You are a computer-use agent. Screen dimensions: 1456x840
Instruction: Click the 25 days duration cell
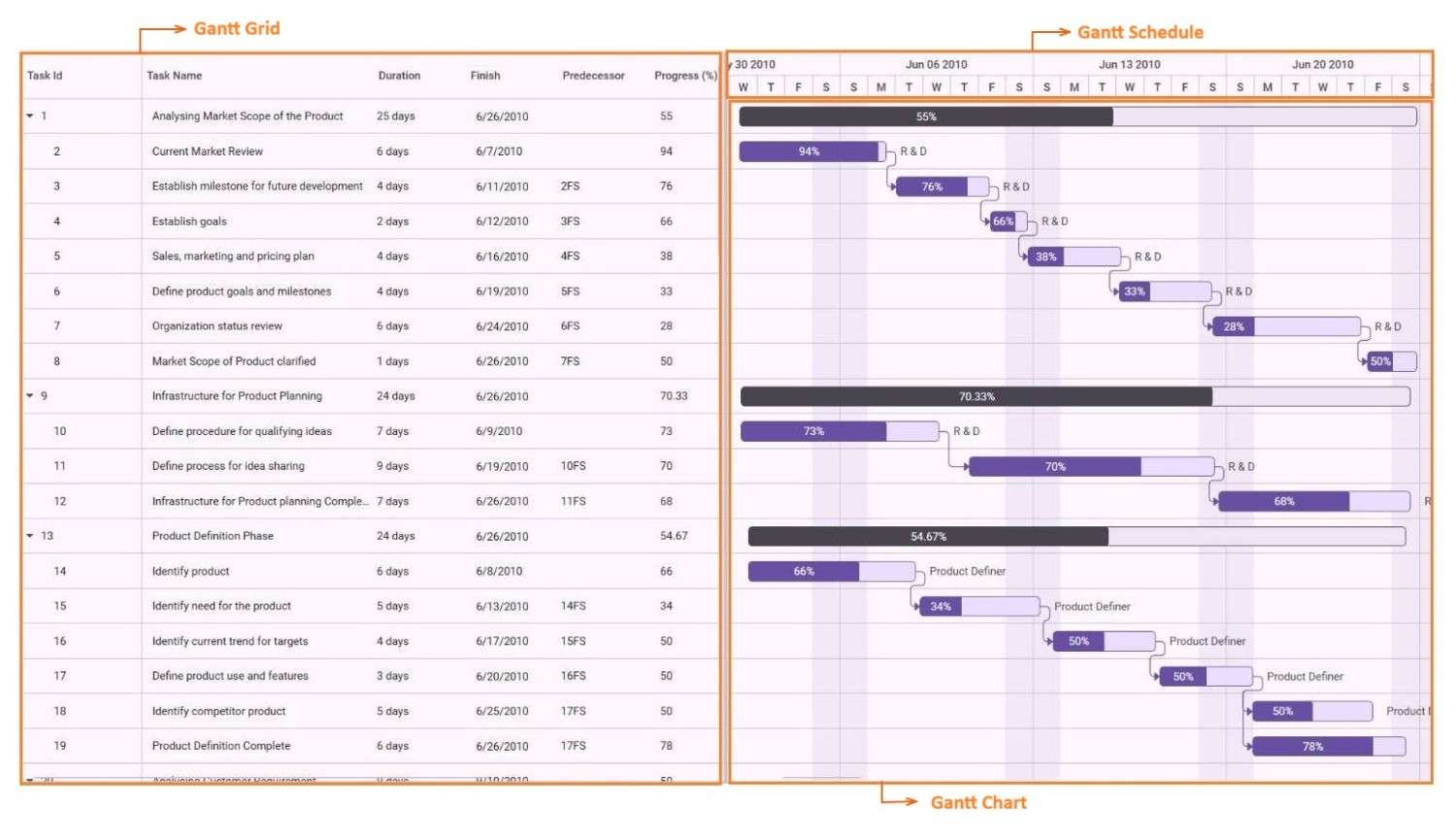(x=395, y=117)
